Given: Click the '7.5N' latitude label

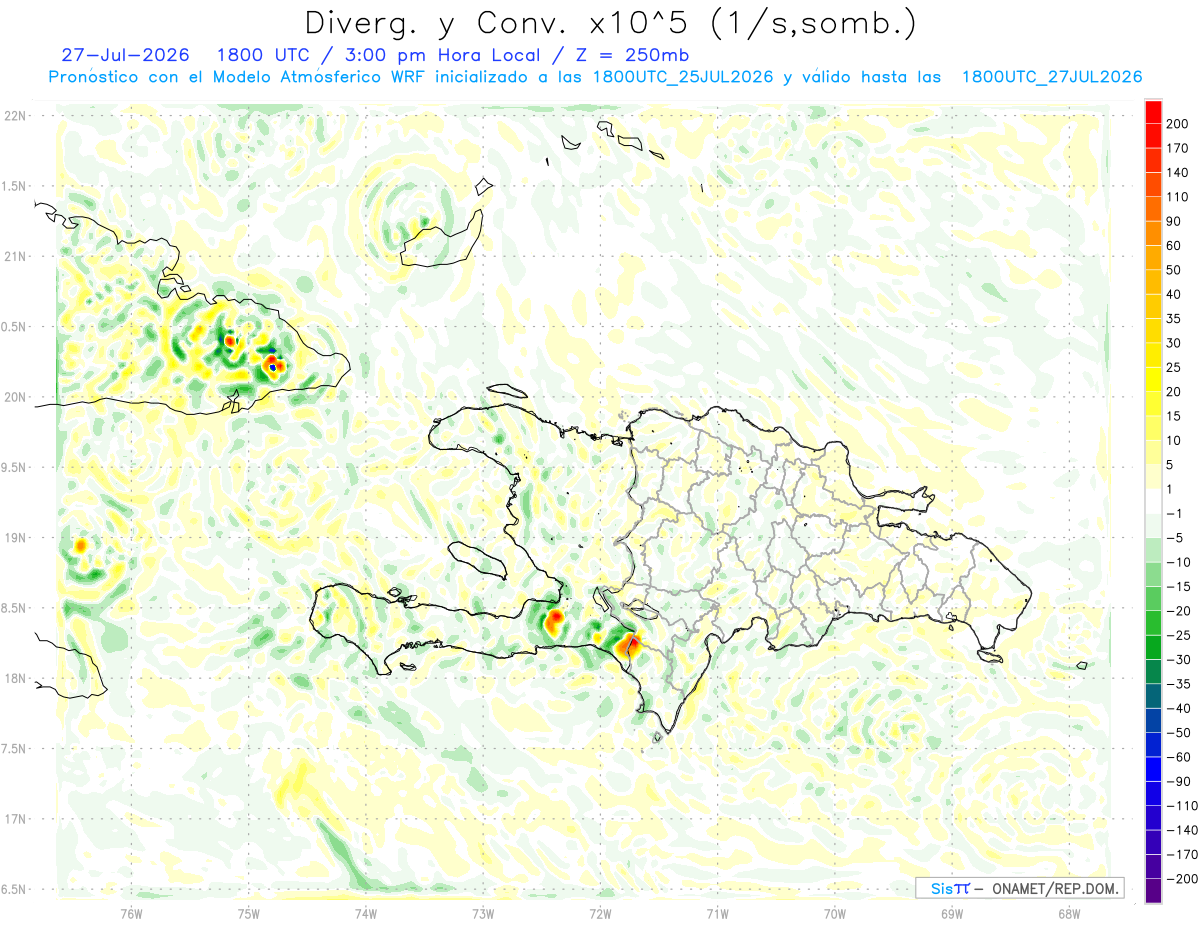Looking at the screenshot, I should click(12, 749).
